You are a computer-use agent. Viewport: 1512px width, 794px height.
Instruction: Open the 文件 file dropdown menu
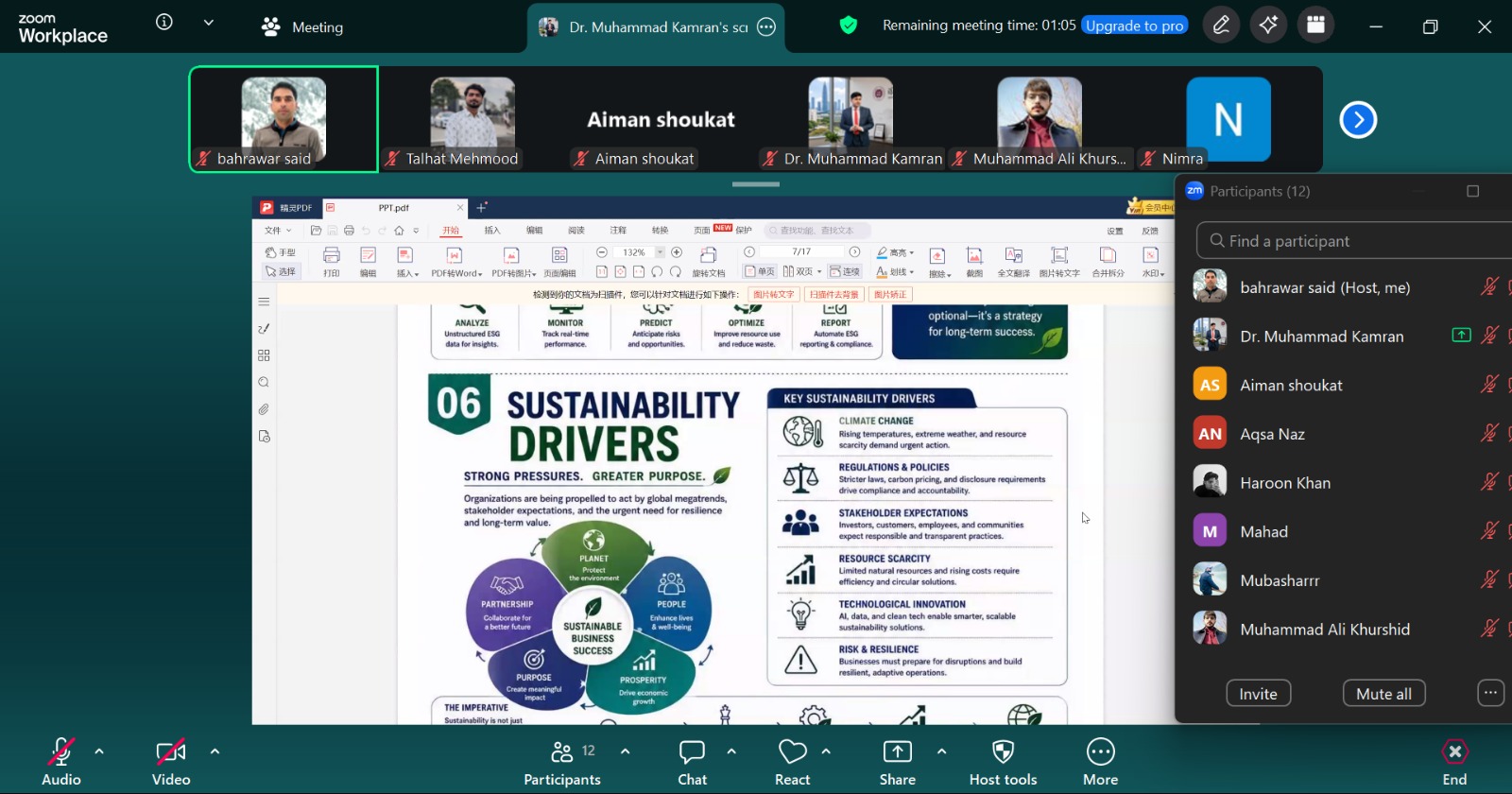278,231
